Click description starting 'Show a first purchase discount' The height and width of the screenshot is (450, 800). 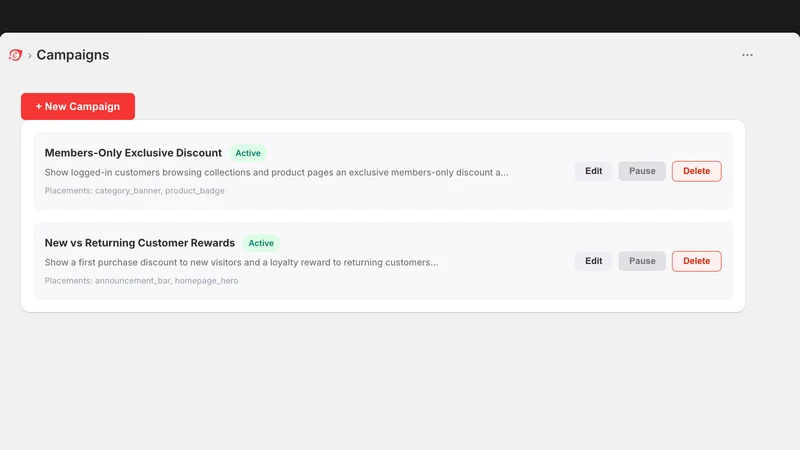(241, 262)
